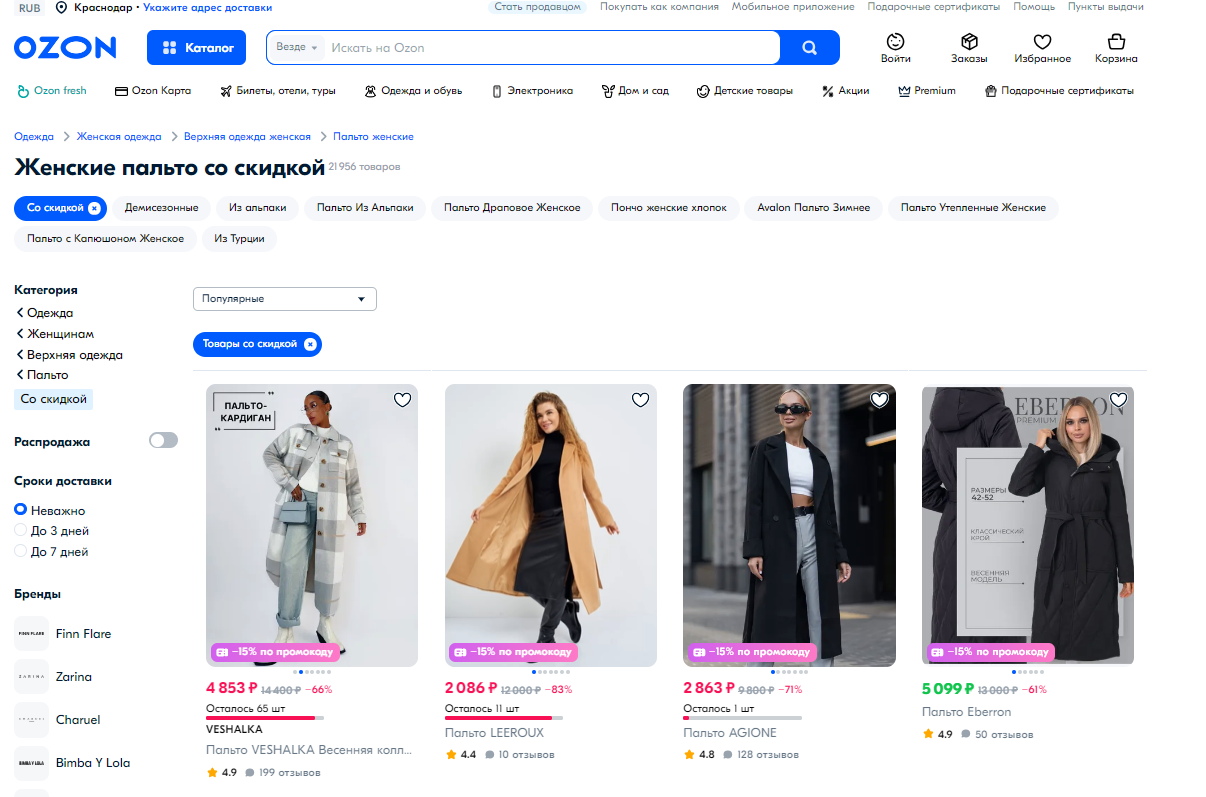The height and width of the screenshot is (797, 1206).
Task: Click the Укажите адрес доставки link
Action: tap(207, 7)
